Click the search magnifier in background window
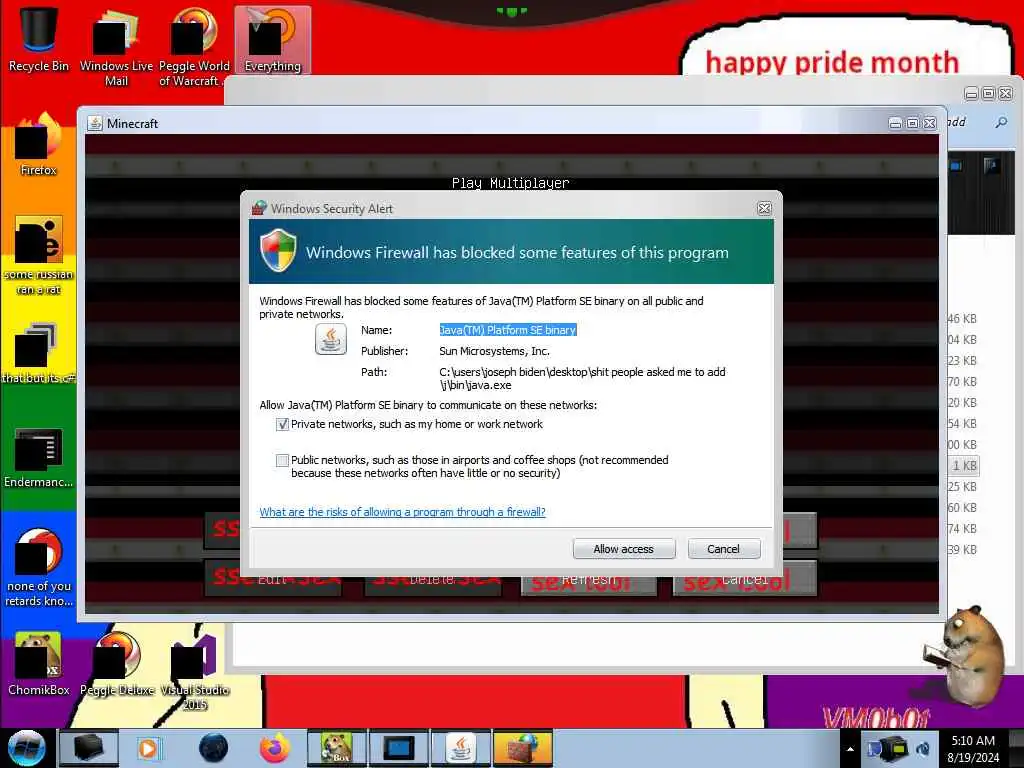 pyautogui.click(x=1000, y=122)
